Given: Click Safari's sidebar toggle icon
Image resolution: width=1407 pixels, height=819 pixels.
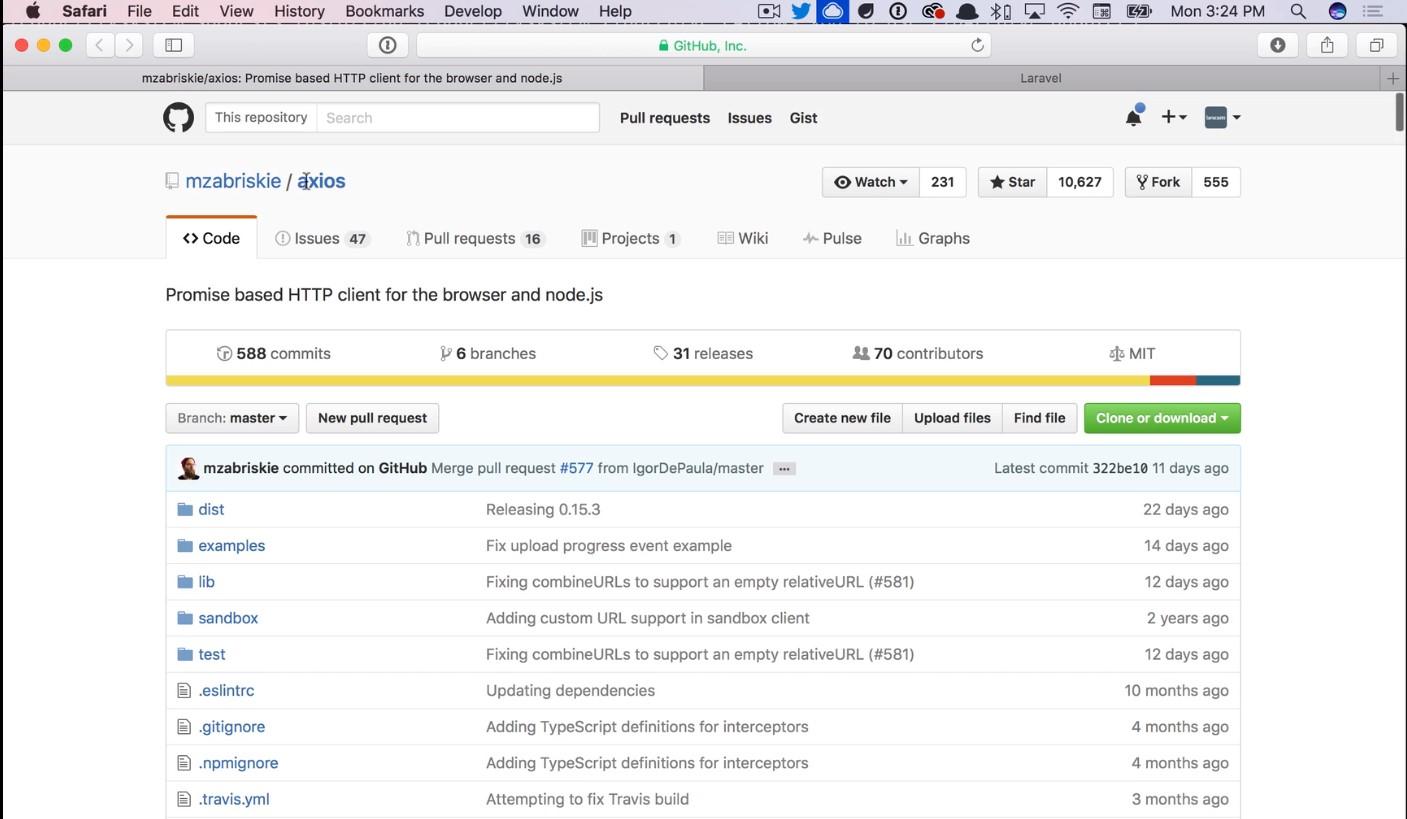Looking at the screenshot, I should 173,45.
